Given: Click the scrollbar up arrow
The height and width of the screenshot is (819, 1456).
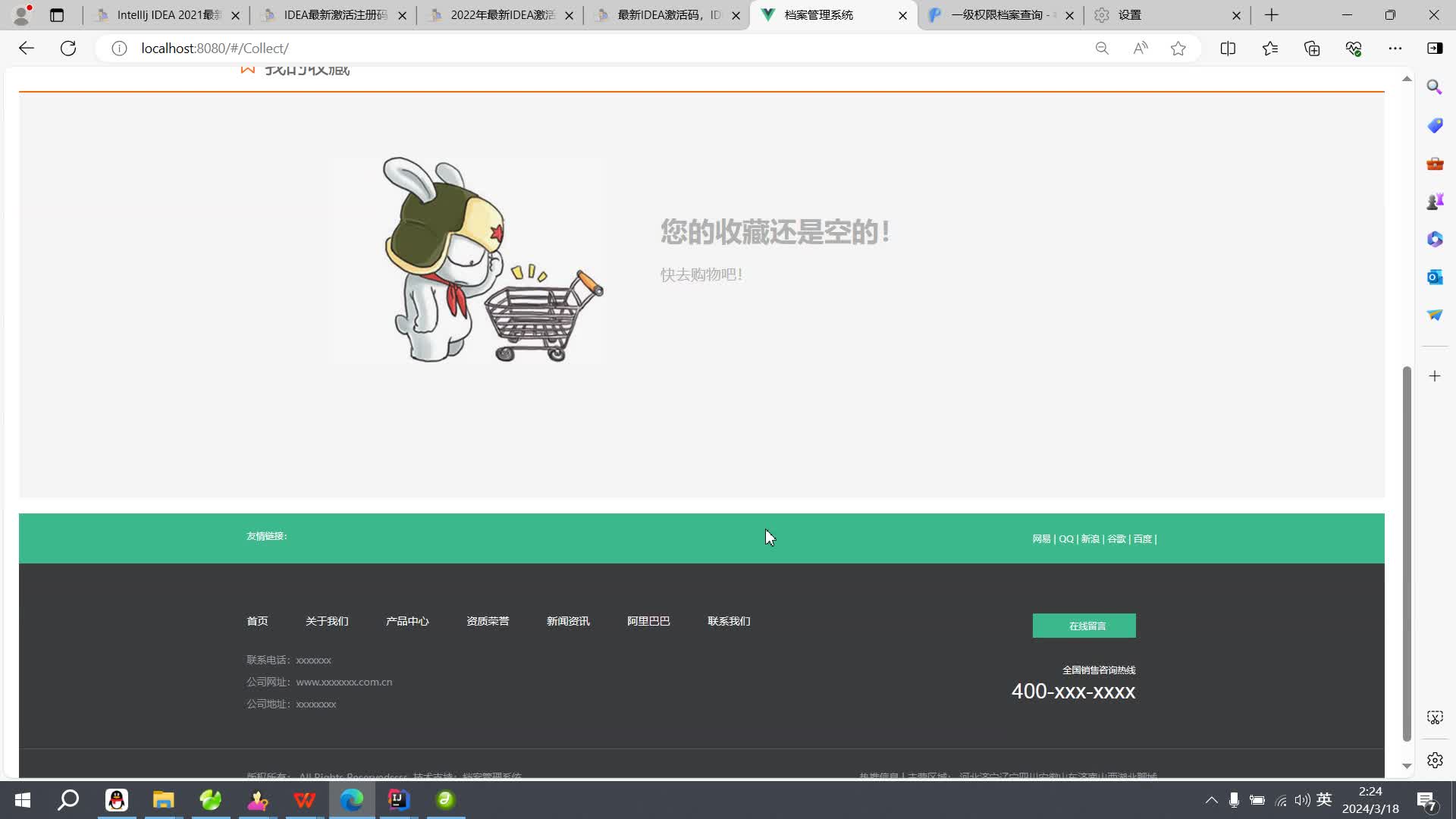Looking at the screenshot, I should coord(1407,79).
